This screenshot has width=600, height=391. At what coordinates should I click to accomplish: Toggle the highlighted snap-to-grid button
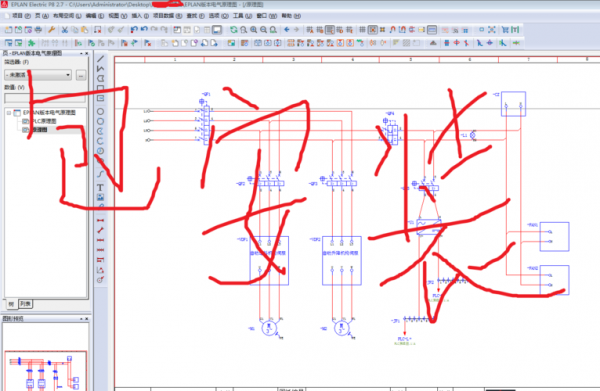click(x=372, y=29)
